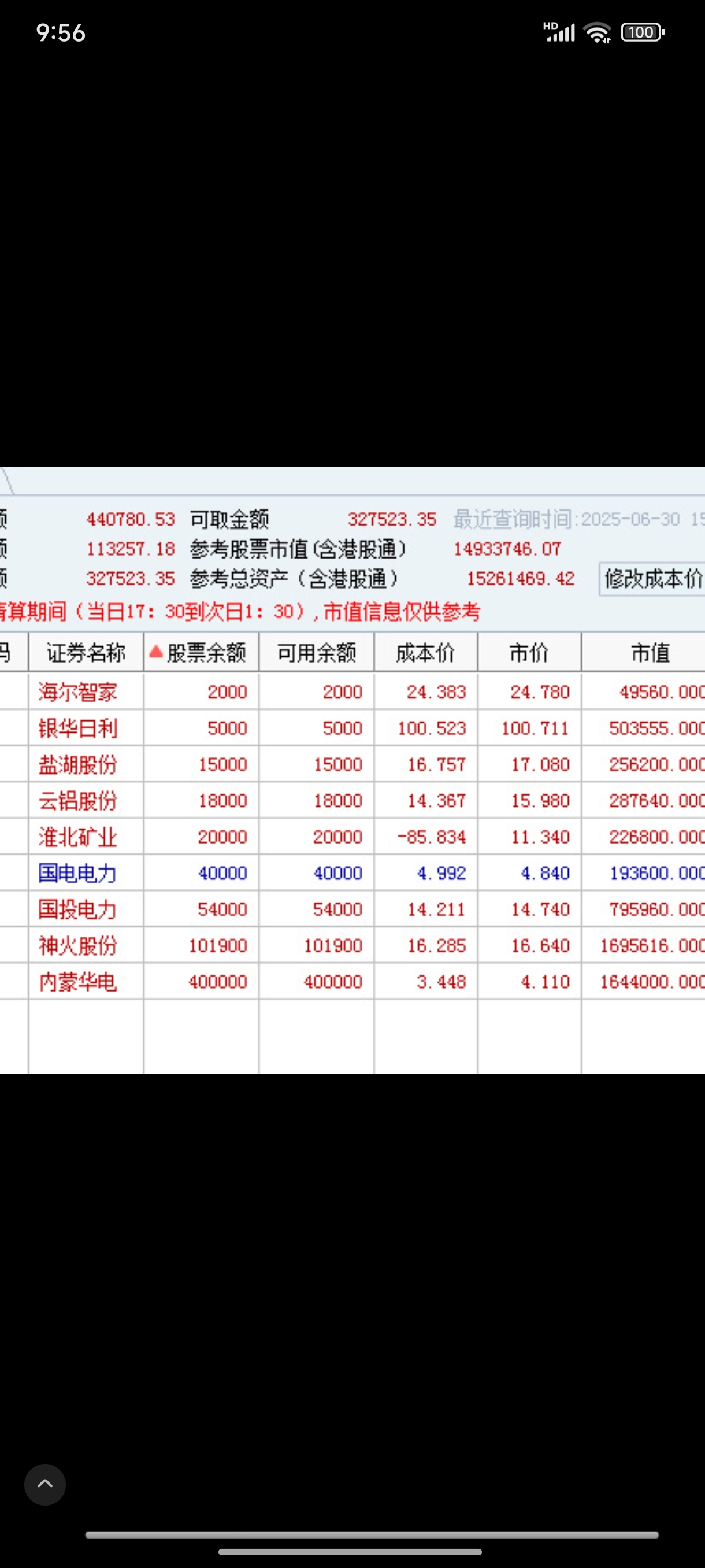
Task: Click cost price -85.834 cell
Action: (431, 837)
